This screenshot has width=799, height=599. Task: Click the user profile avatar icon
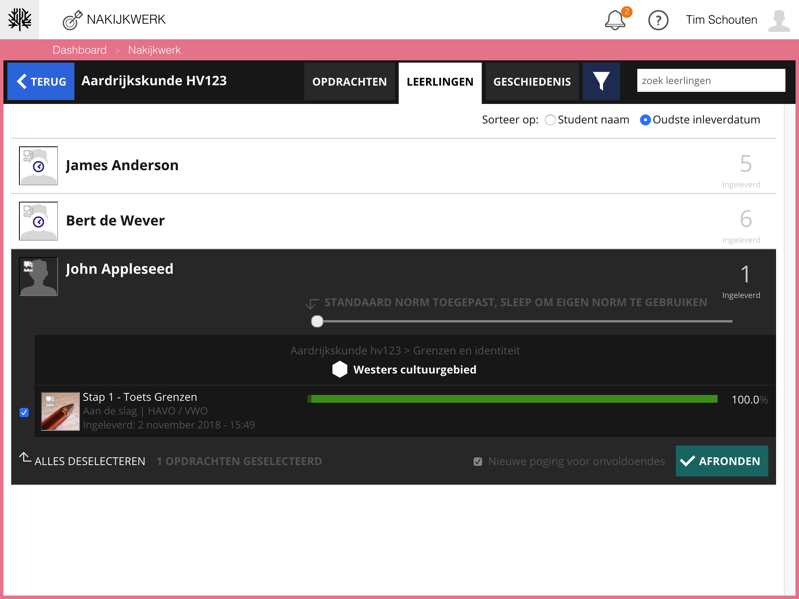point(779,20)
